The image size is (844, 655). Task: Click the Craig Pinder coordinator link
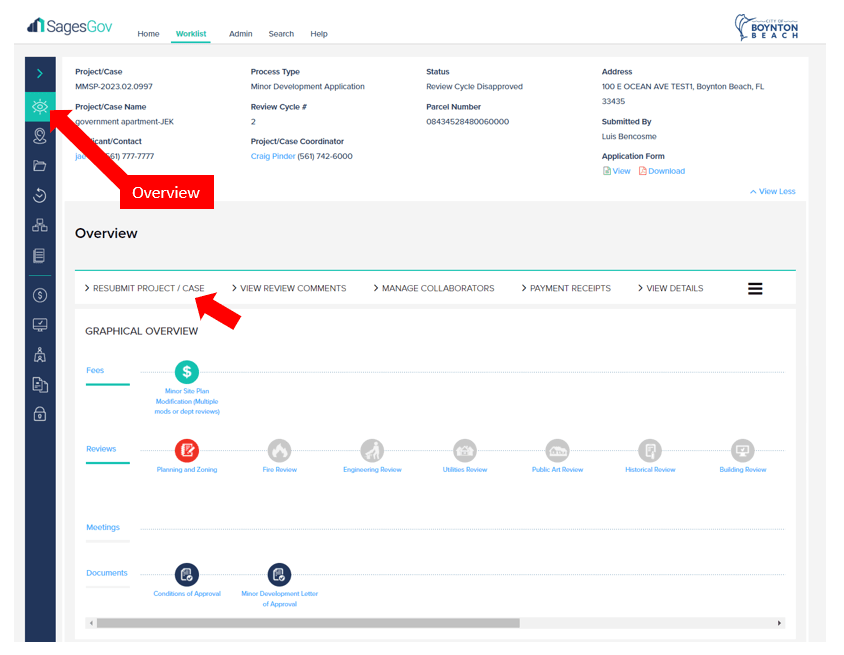[x=272, y=156]
